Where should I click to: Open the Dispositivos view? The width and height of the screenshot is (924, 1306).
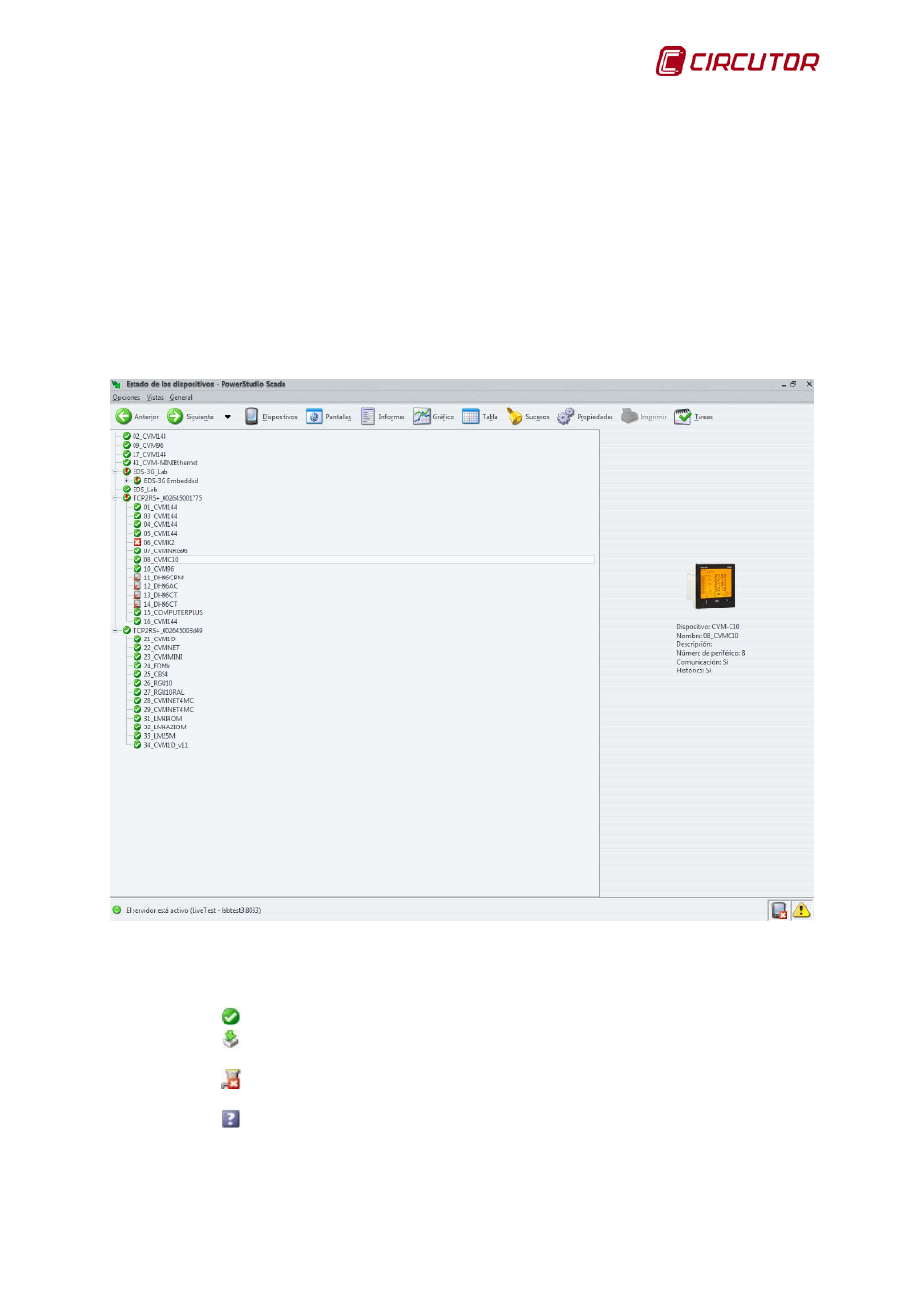click(x=271, y=417)
